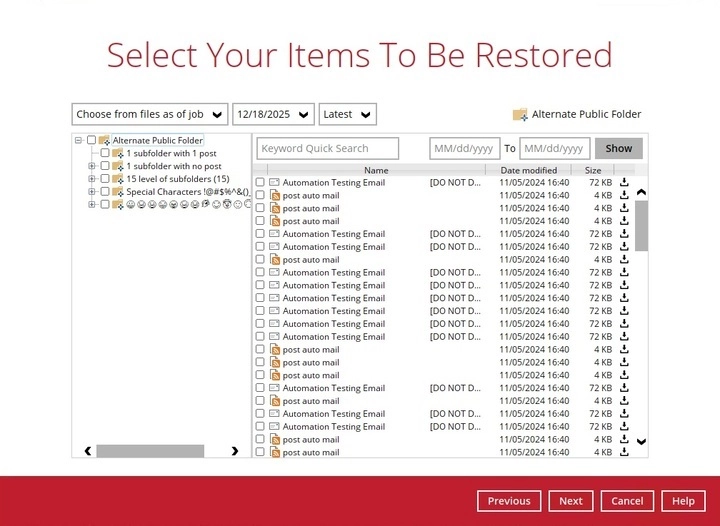Open Help from the bottom bar

pos(683,501)
